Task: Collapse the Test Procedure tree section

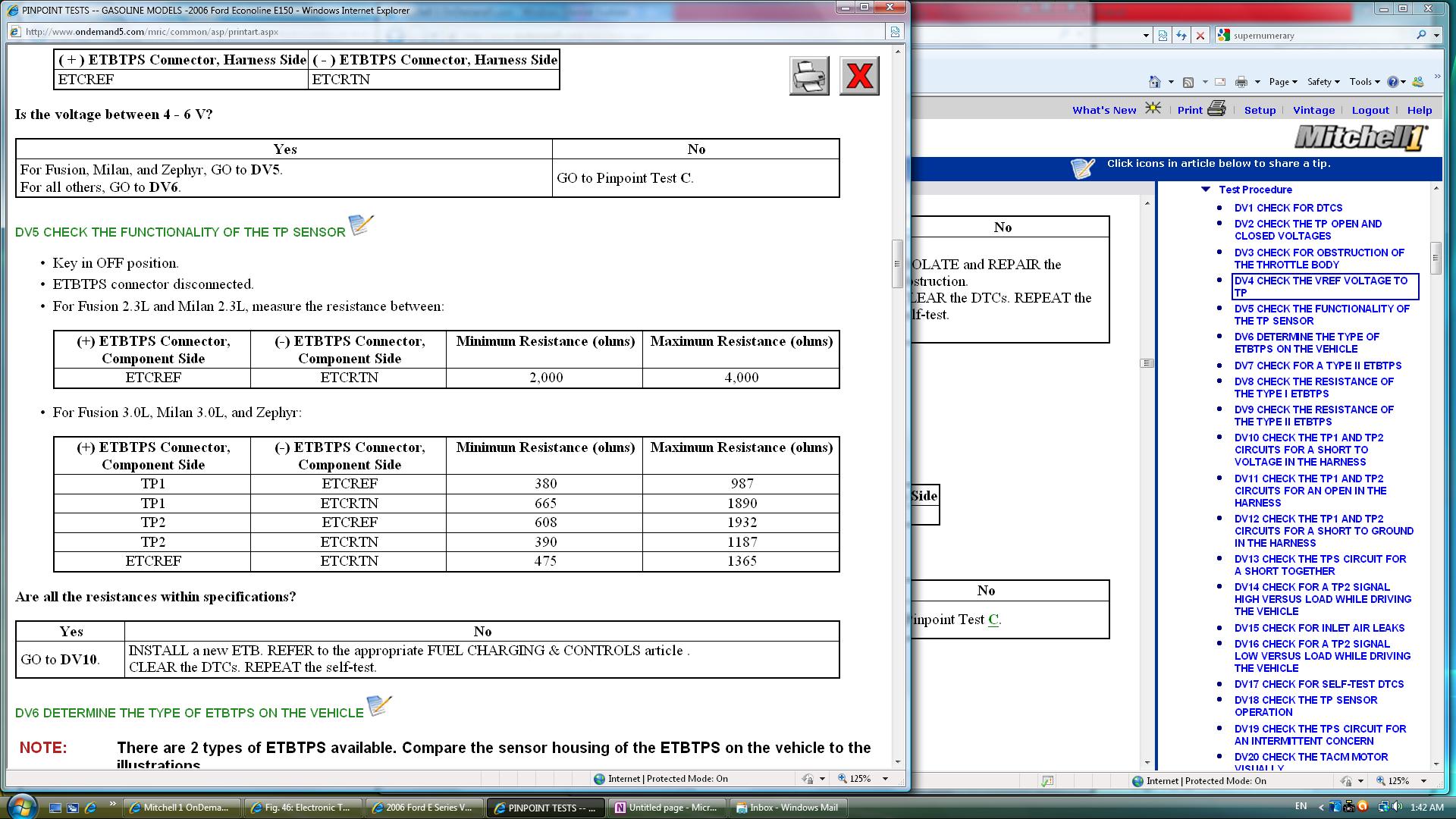Action: pos(1206,190)
